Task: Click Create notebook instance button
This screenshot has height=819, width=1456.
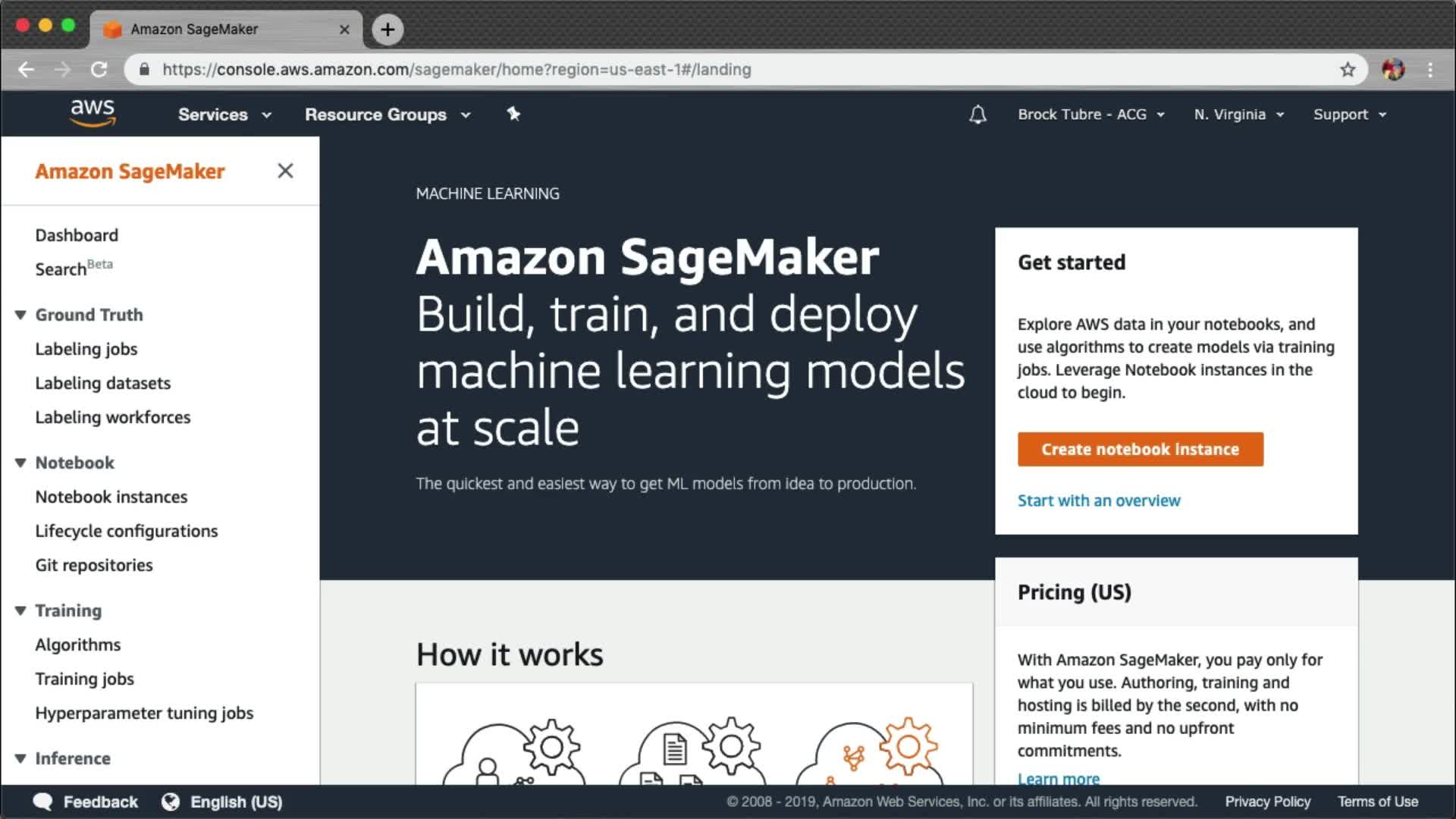Action: [x=1140, y=449]
